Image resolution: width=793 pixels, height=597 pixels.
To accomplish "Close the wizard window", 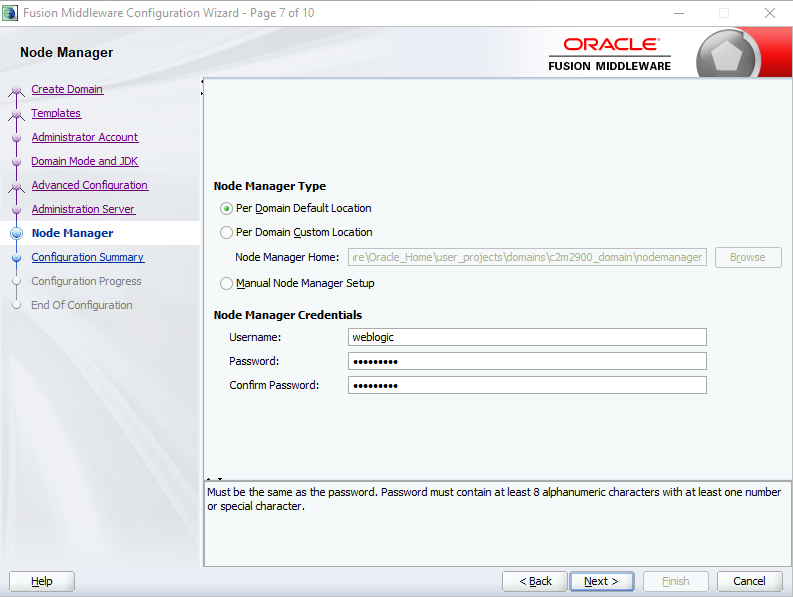I will tap(770, 13).
